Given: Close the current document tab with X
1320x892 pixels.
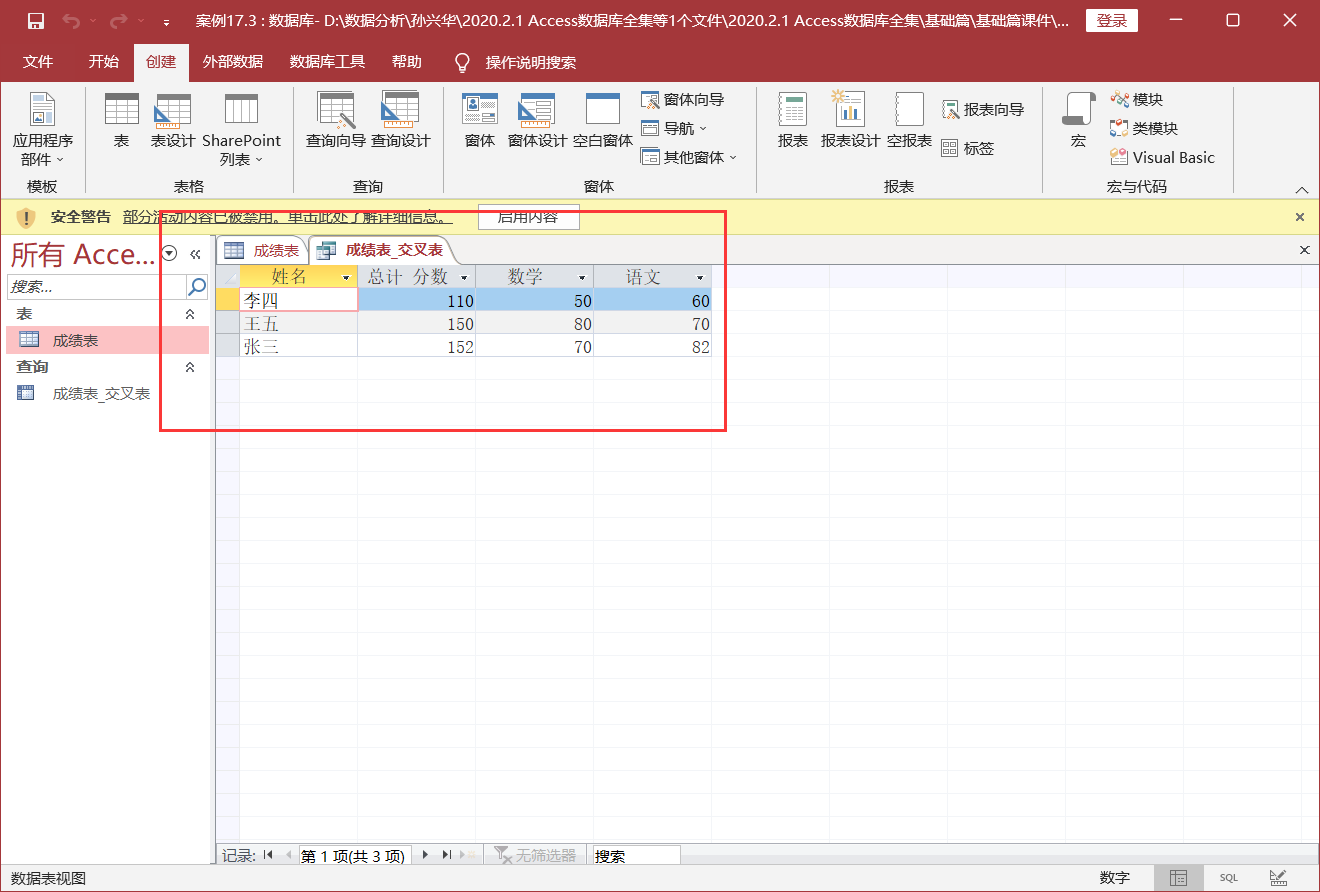Looking at the screenshot, I should (x=1304, y=250).
